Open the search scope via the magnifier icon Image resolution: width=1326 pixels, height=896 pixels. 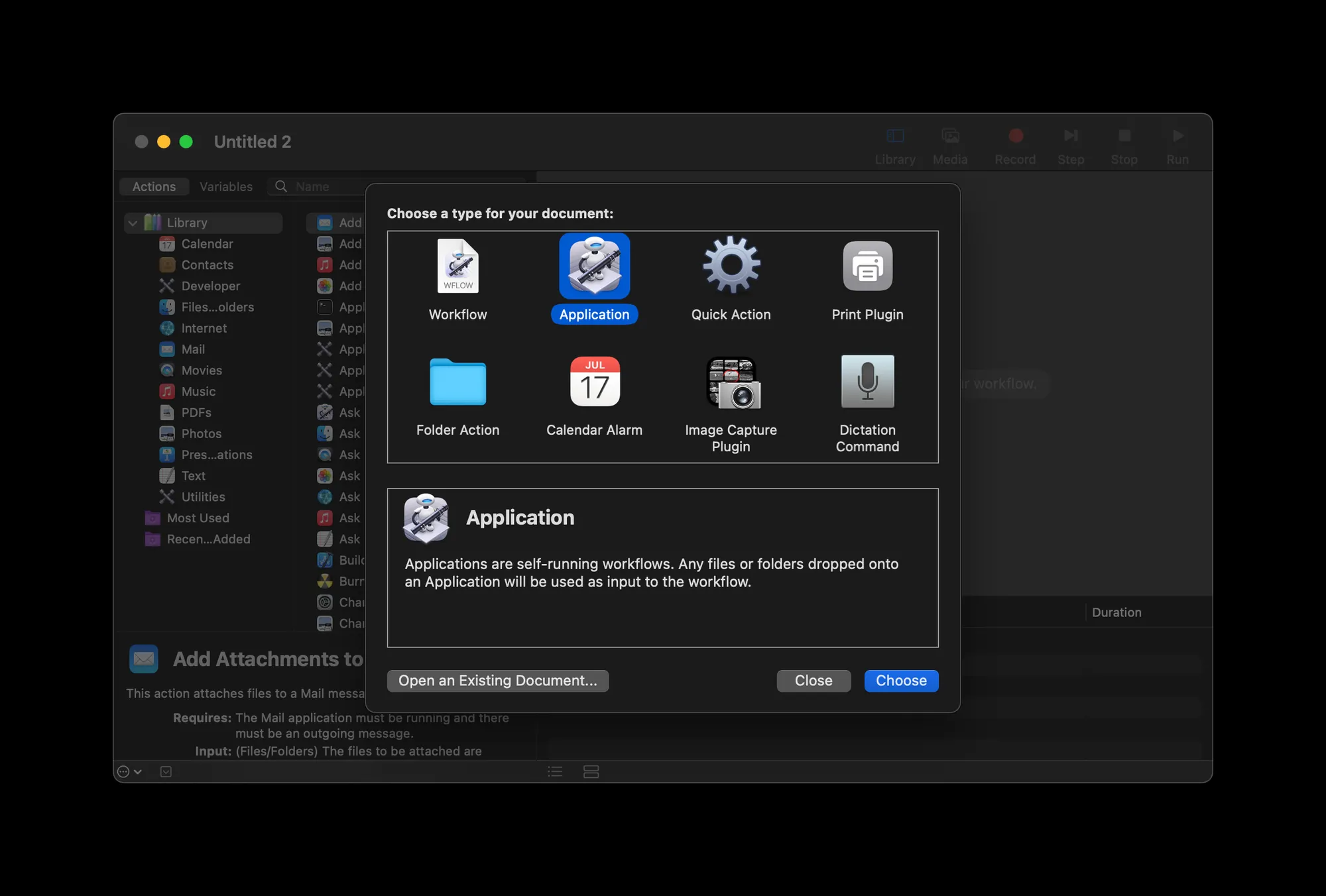[280, 186]
